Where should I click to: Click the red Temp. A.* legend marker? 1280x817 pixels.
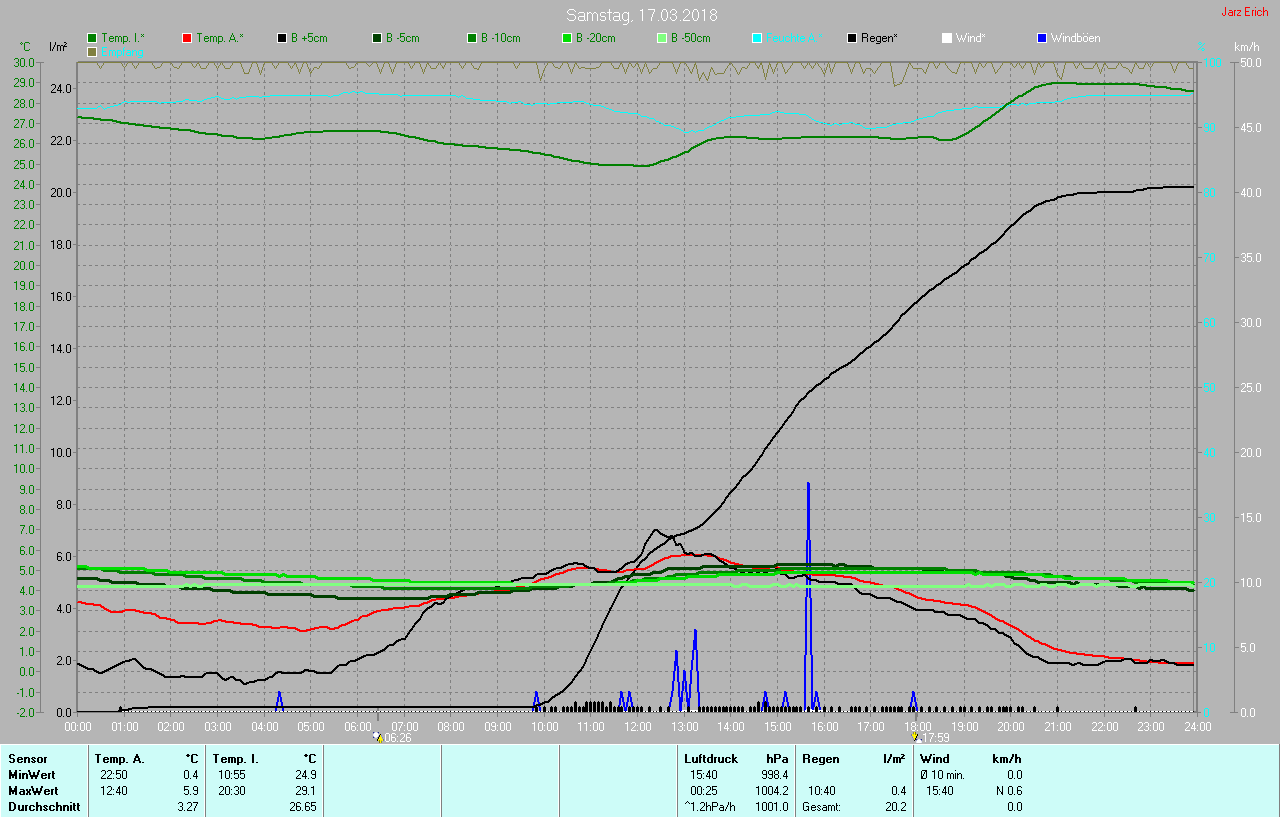coord(188,38)
